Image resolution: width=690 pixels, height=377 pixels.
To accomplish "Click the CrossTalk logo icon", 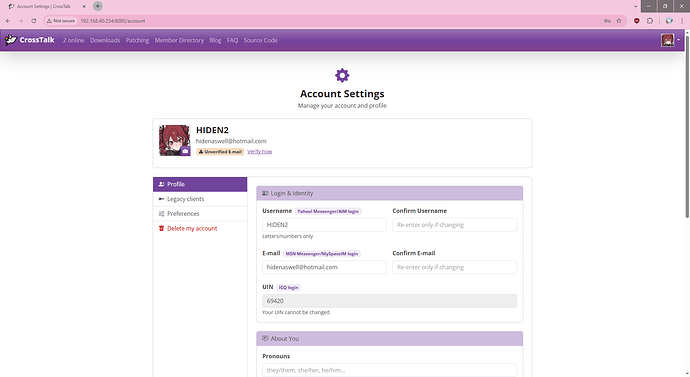I will pos(11,40).
